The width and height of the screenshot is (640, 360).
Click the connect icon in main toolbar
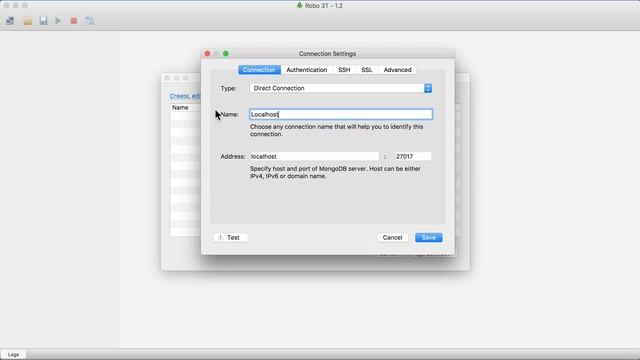[x=10, y=21]
